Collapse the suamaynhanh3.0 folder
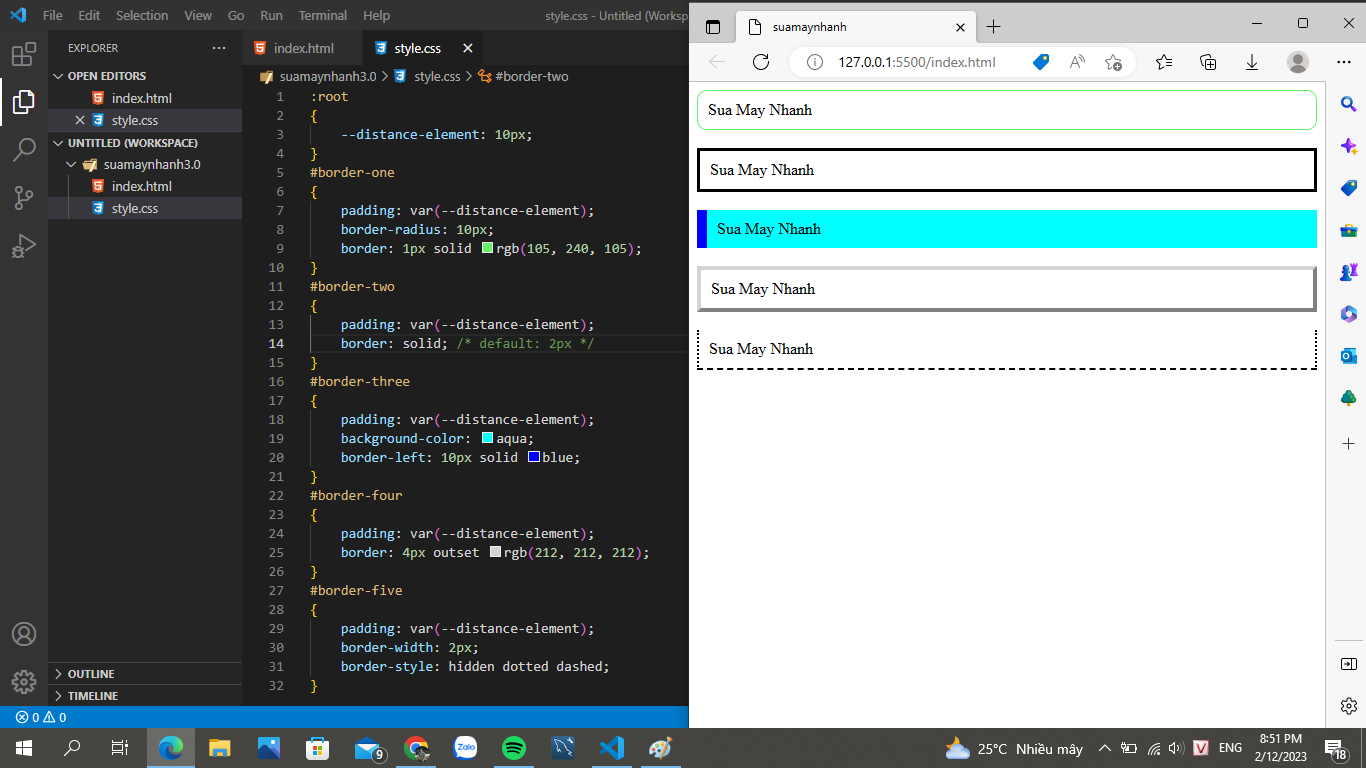 145,165
